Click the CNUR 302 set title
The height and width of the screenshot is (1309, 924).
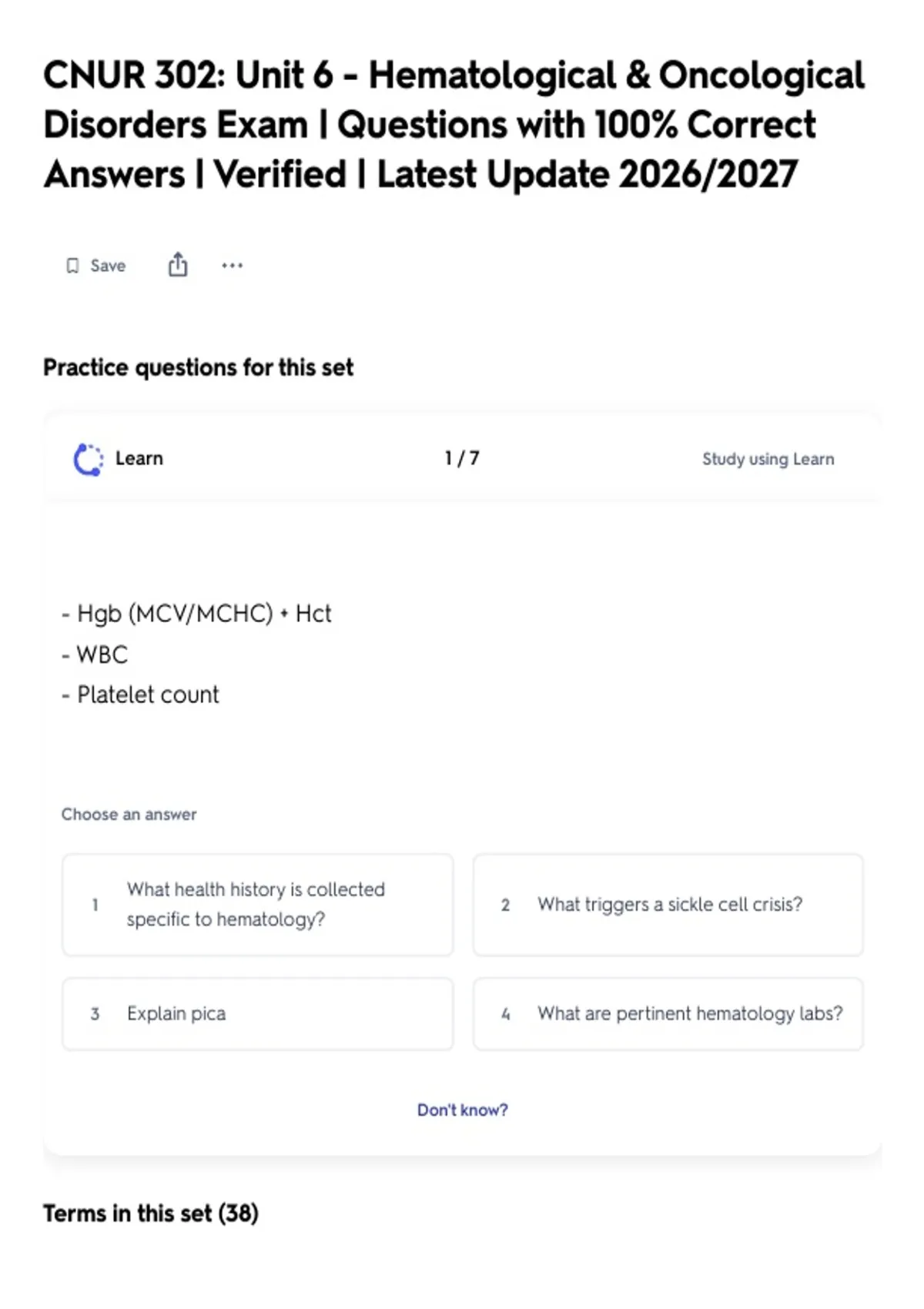454,125
